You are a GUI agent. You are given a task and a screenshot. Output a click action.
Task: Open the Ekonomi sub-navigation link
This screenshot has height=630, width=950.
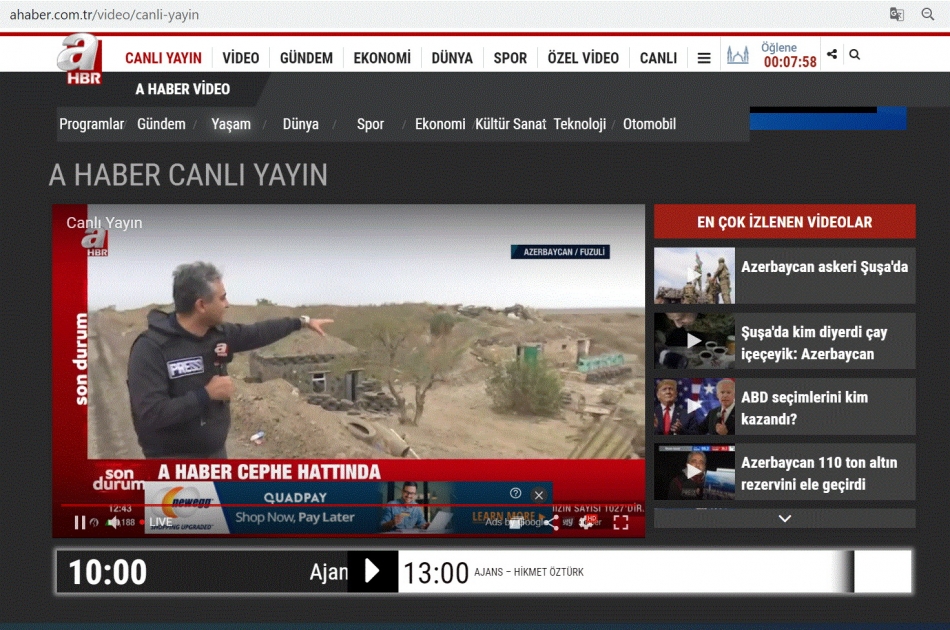440,124
